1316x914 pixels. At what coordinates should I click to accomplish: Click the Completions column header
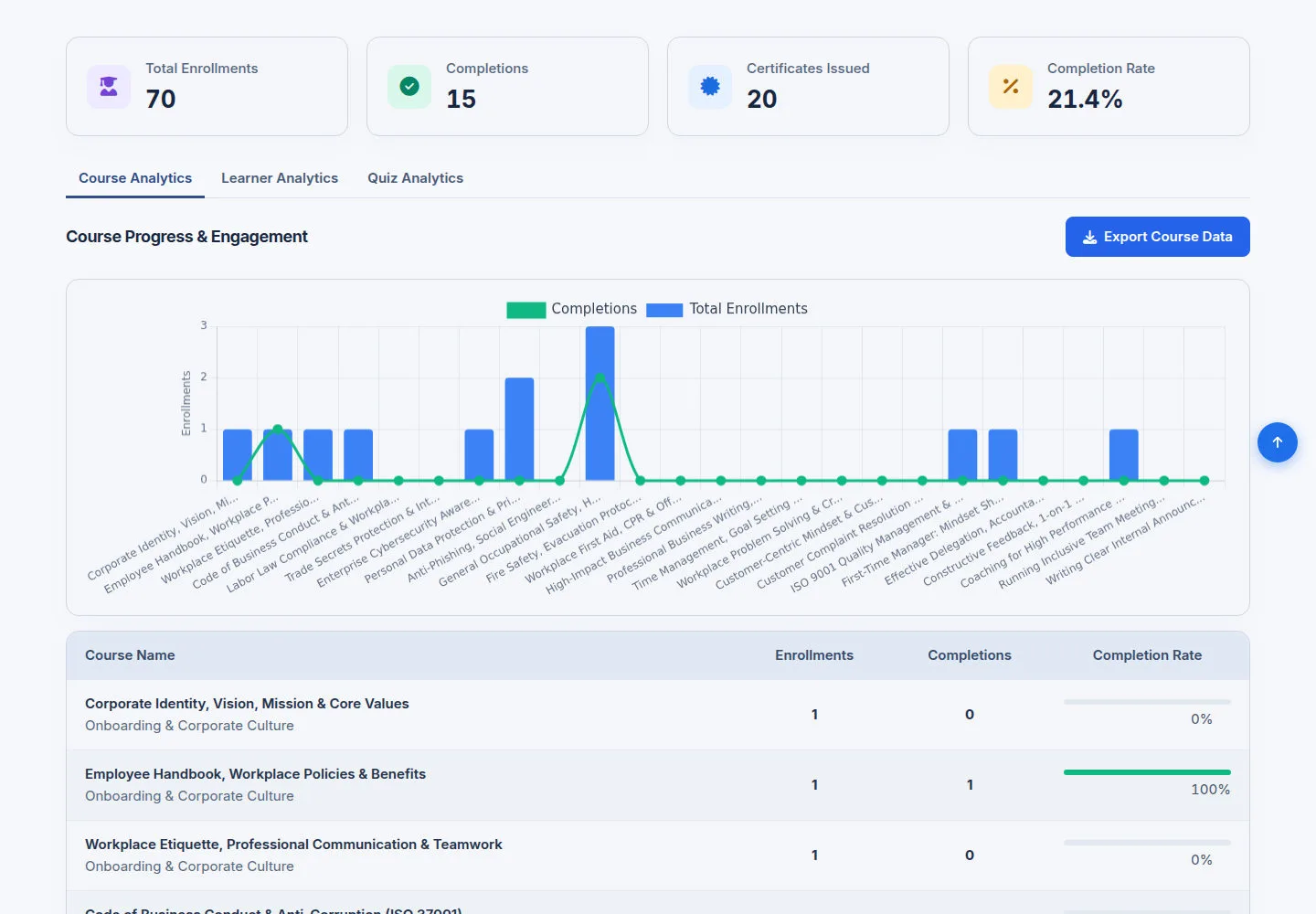[x=970, y=655]
